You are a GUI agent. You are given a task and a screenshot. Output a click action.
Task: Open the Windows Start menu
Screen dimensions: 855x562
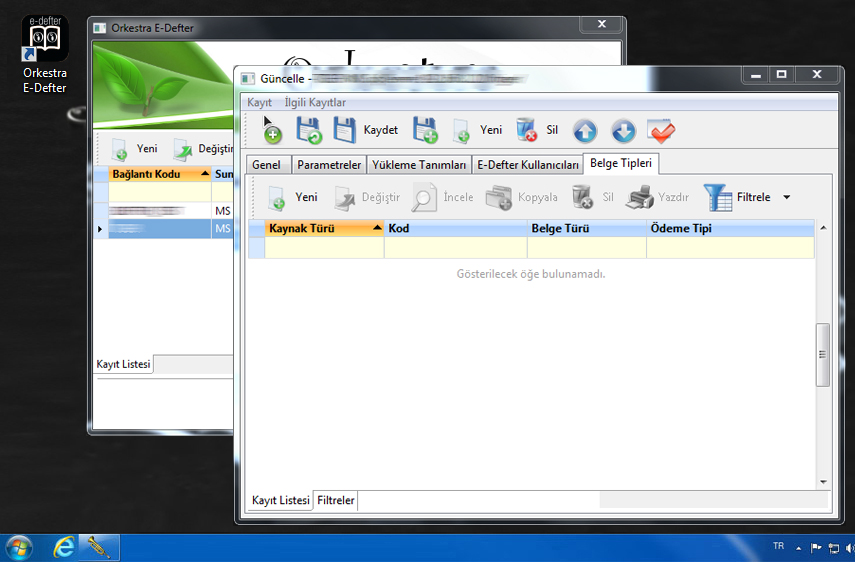[x=19, y=547]
